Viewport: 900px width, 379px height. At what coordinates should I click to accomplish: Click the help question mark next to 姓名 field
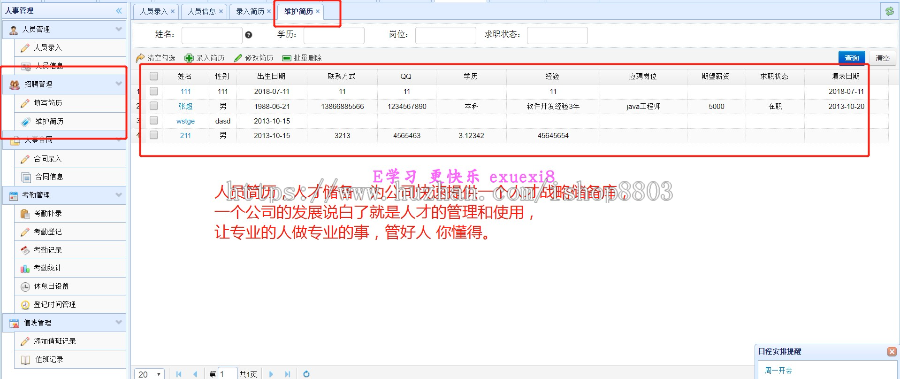coord(249,35)
